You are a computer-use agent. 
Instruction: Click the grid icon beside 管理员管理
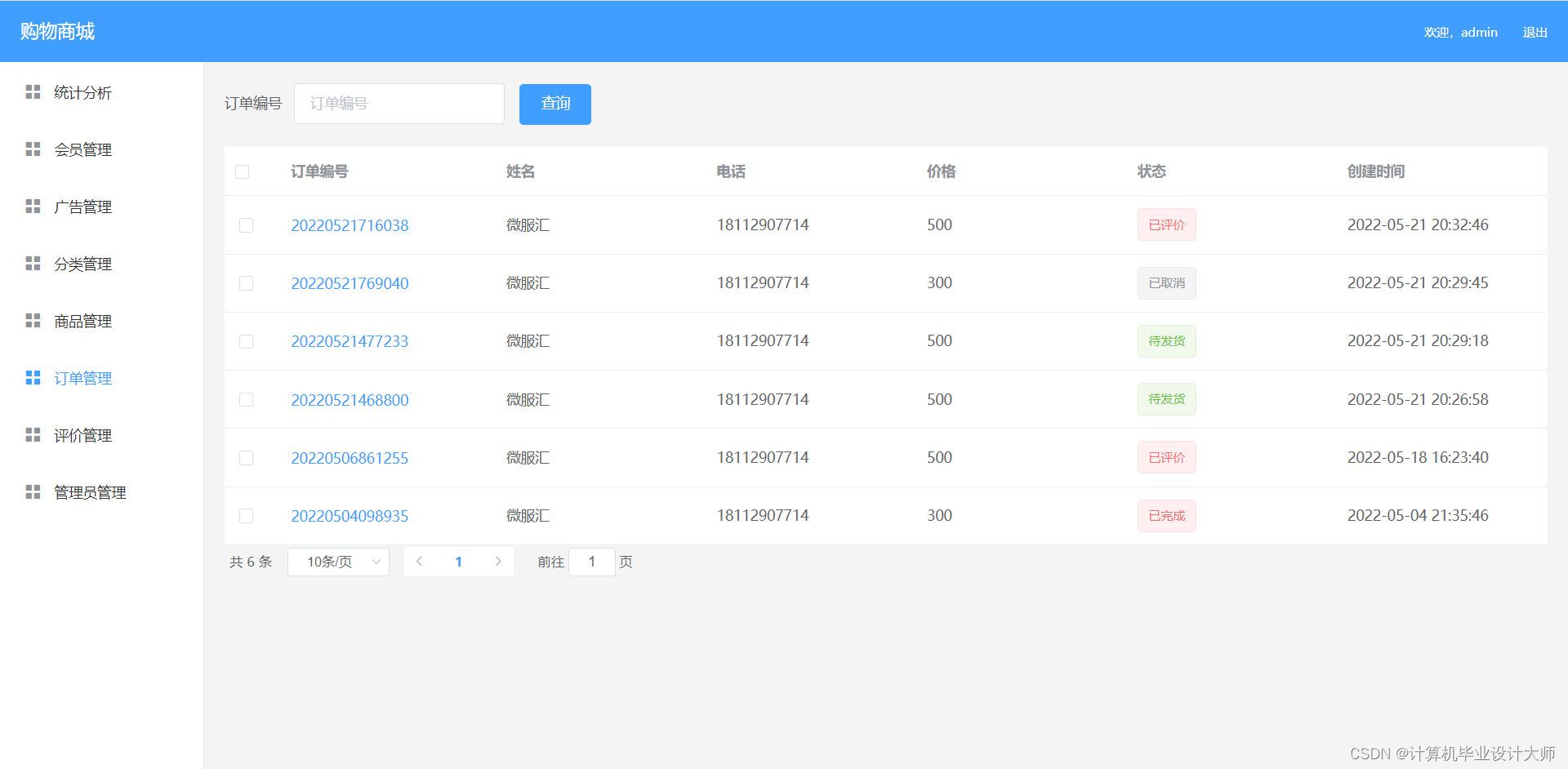click(x=33, y=492)
